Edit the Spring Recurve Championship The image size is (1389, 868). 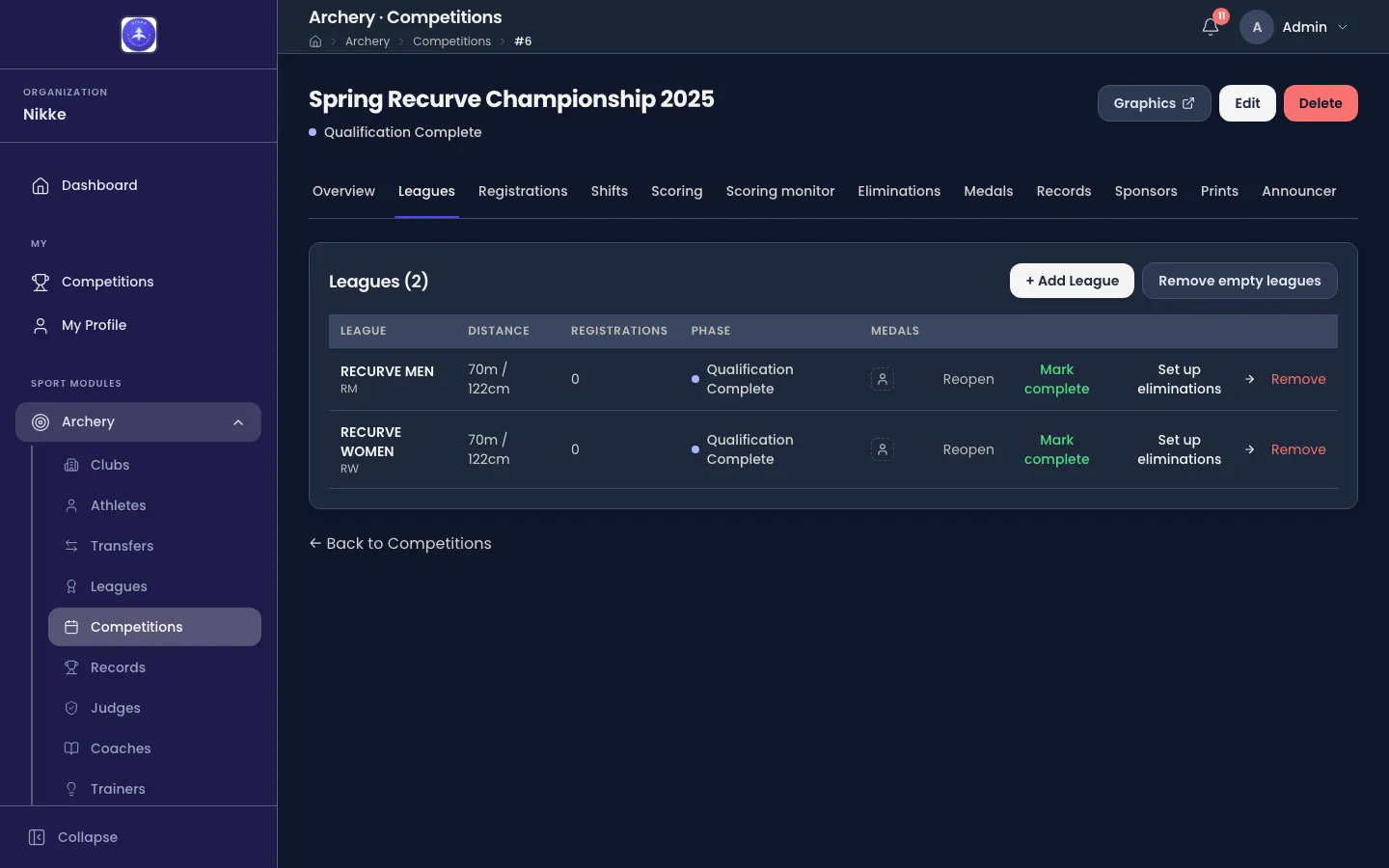1247,103
